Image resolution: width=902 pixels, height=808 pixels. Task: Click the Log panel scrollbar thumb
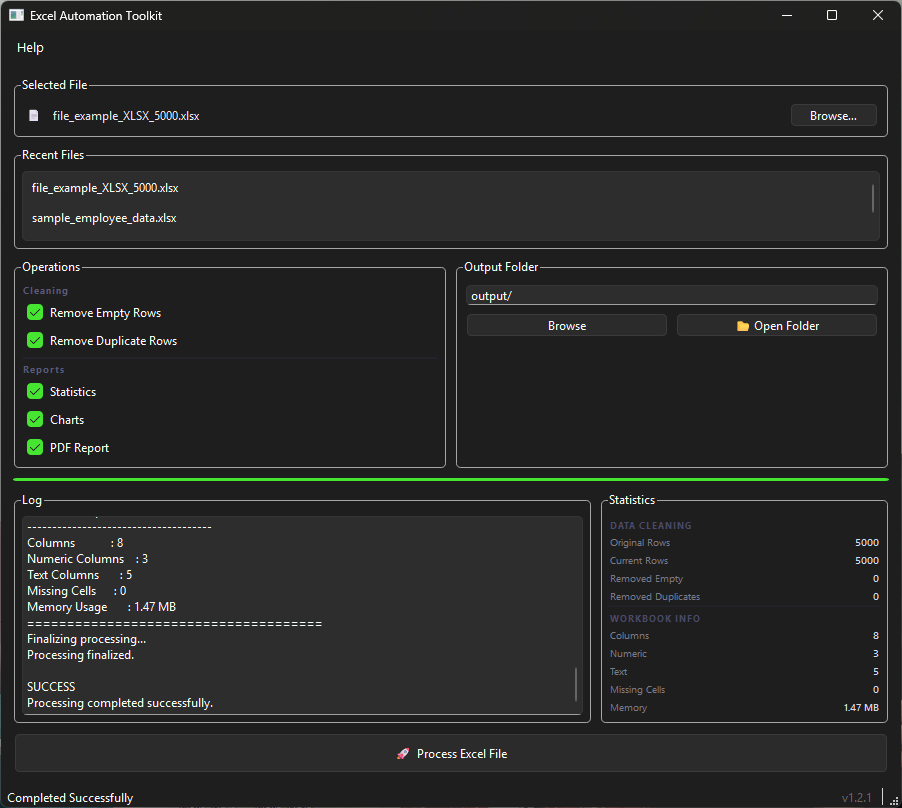(576, 684)
